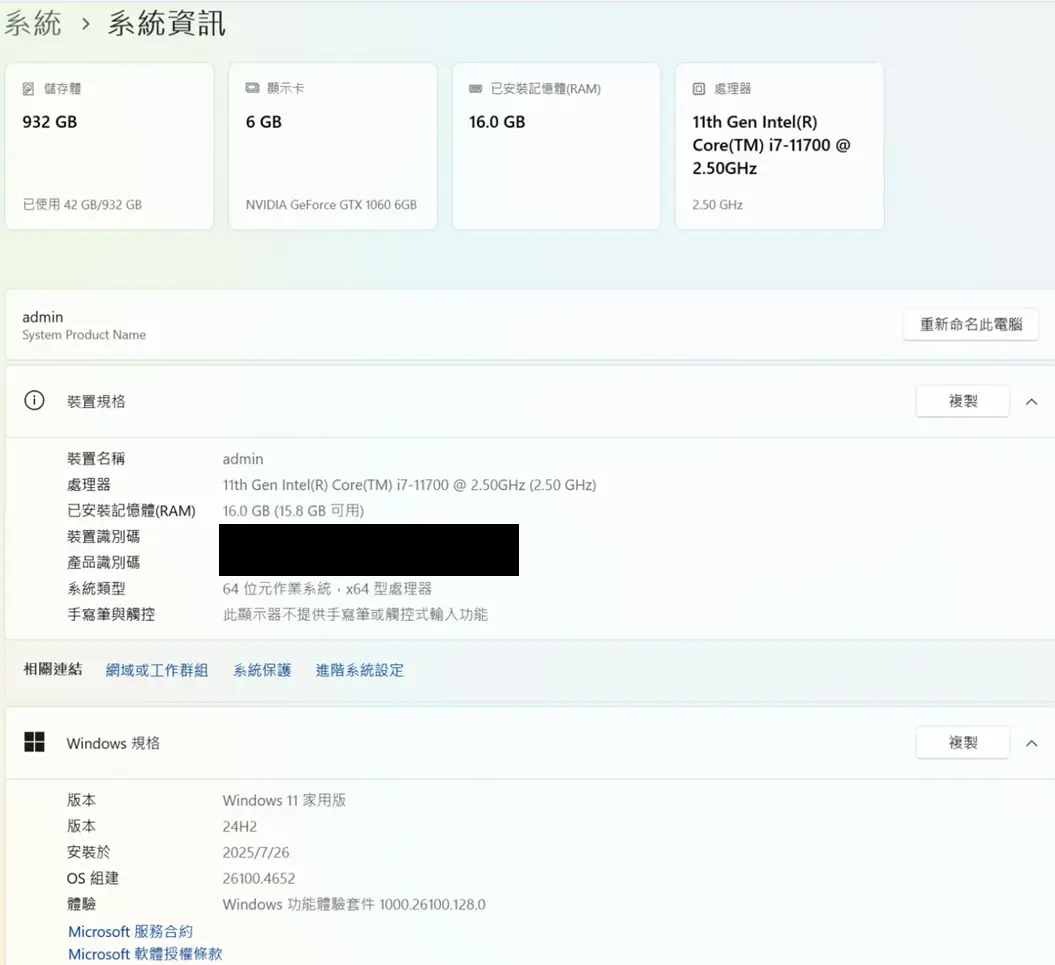Click the 體驗 label
The width and height of the screenshot is (1055, 965).
tap(81, 904)
